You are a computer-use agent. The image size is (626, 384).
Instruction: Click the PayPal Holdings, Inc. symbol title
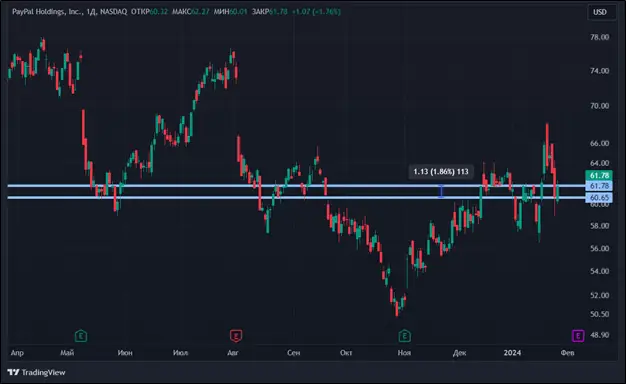tap(46, 12)
